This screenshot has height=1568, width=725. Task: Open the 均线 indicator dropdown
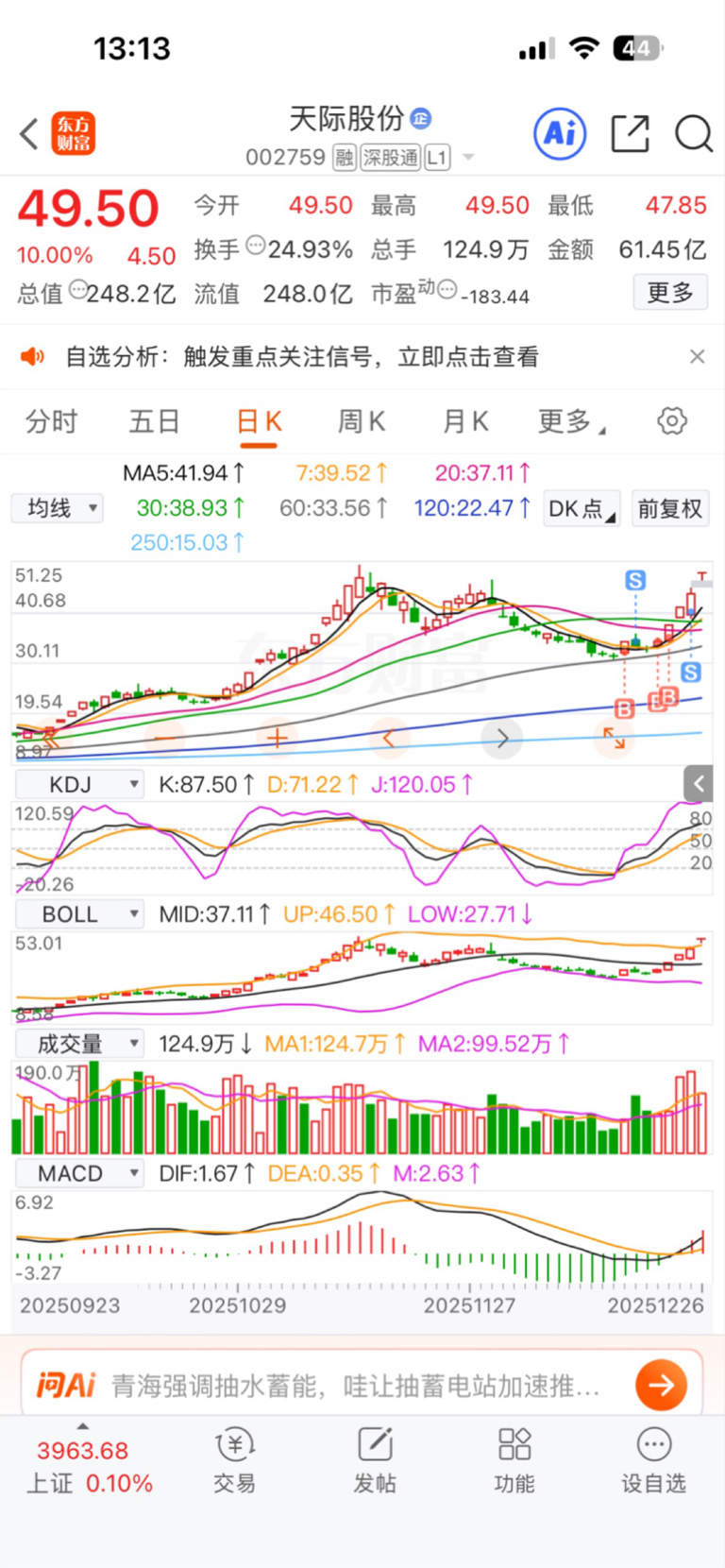pyautogui.click(x=58, y=508)
